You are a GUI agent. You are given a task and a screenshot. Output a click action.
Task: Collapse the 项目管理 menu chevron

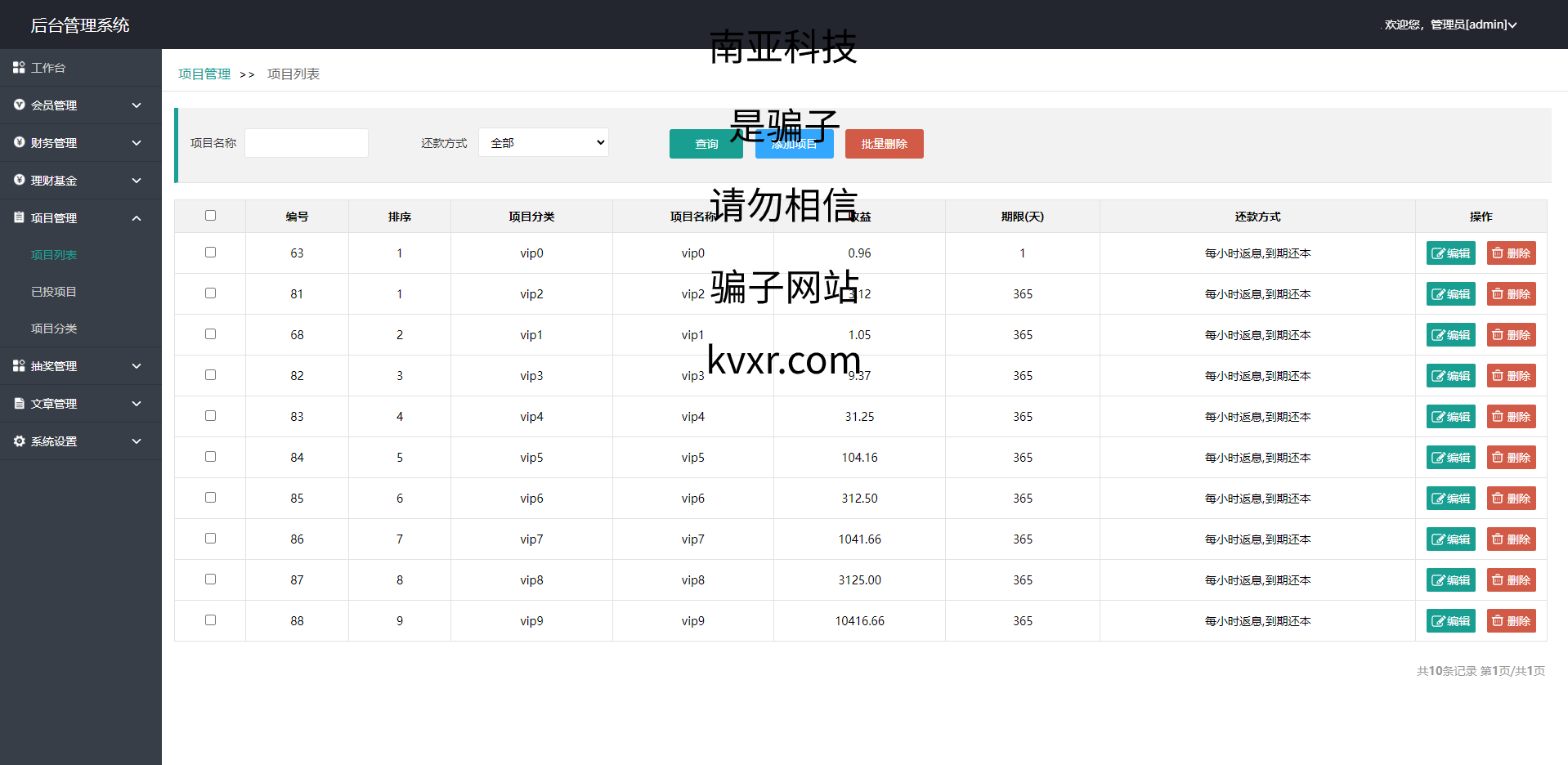click(x=137, y=218)
